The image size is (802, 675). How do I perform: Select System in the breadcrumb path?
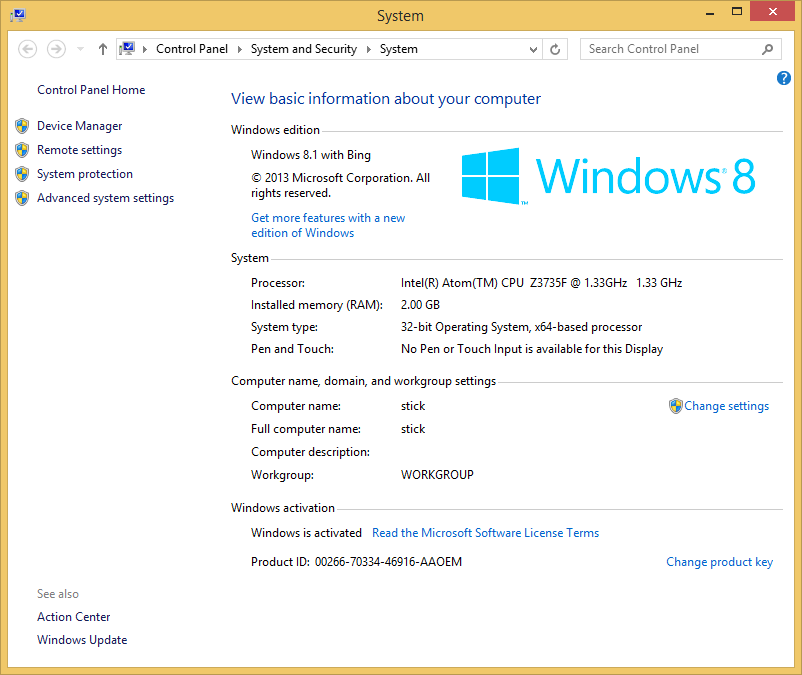point(398,49)
